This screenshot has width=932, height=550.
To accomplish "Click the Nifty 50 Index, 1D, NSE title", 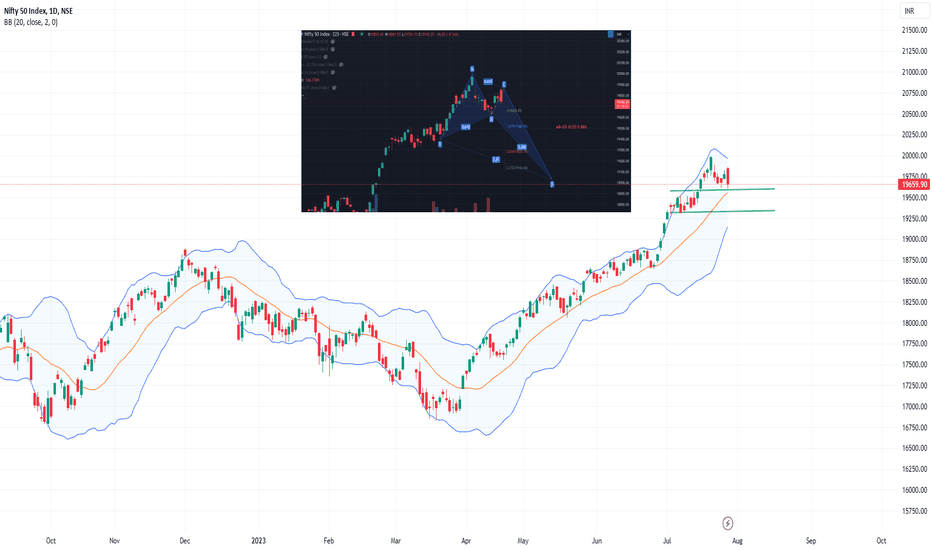I will [39, 11].
